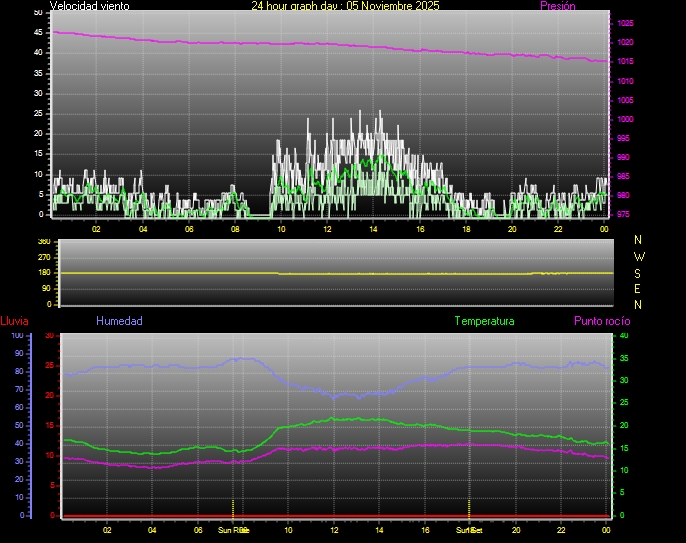
Task: Click the Sun Rise marker on time axis
Action: point(233,530)
